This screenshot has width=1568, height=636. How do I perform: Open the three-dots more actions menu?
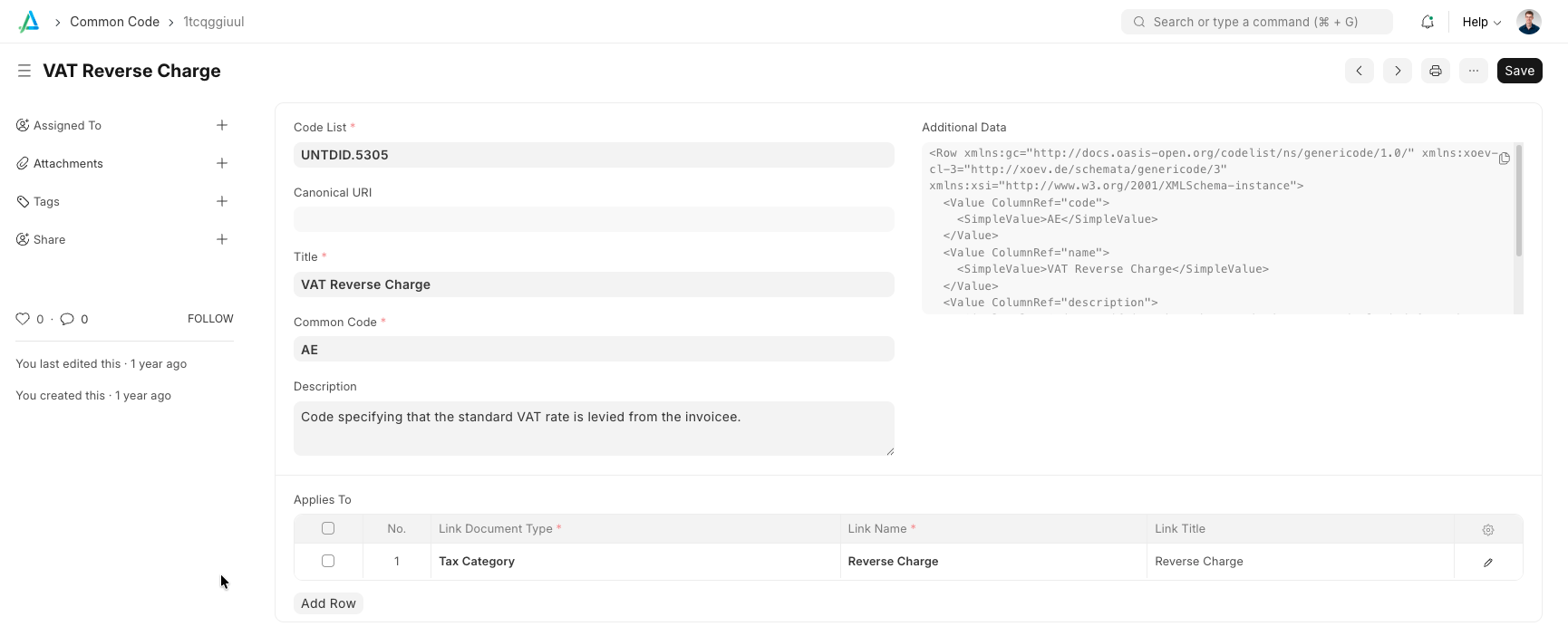[1473, 71]
